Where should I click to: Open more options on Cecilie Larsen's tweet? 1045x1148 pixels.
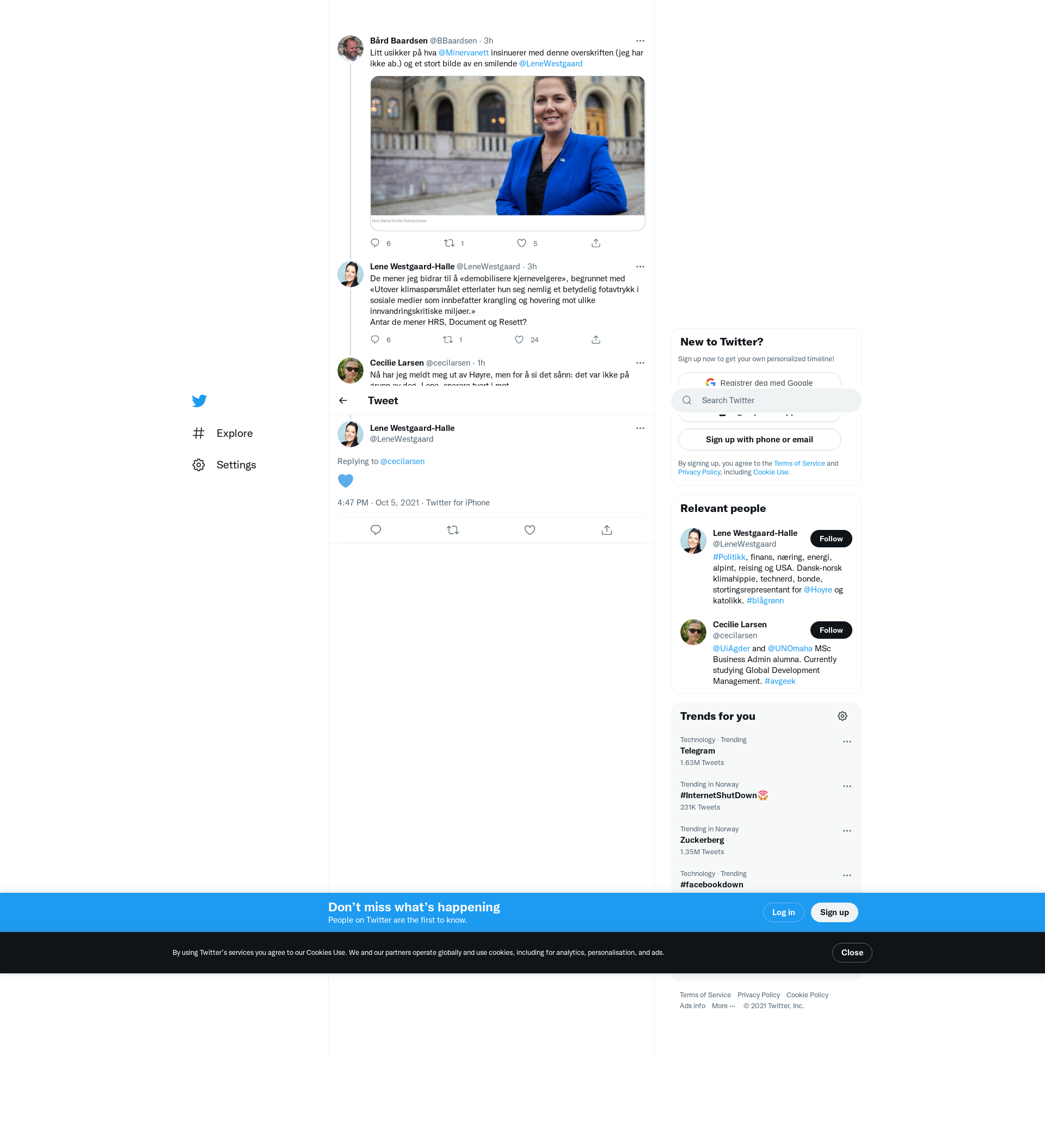[x=640, y=363]
